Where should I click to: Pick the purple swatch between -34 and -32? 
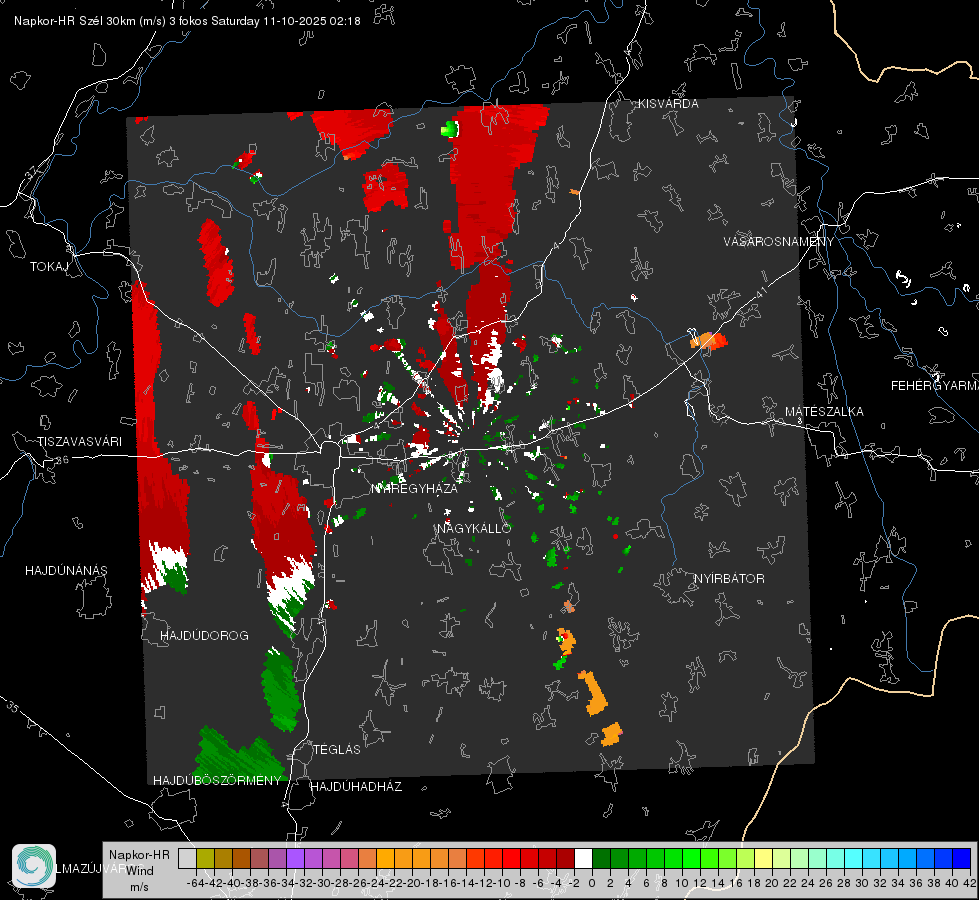tap(295, 858)
